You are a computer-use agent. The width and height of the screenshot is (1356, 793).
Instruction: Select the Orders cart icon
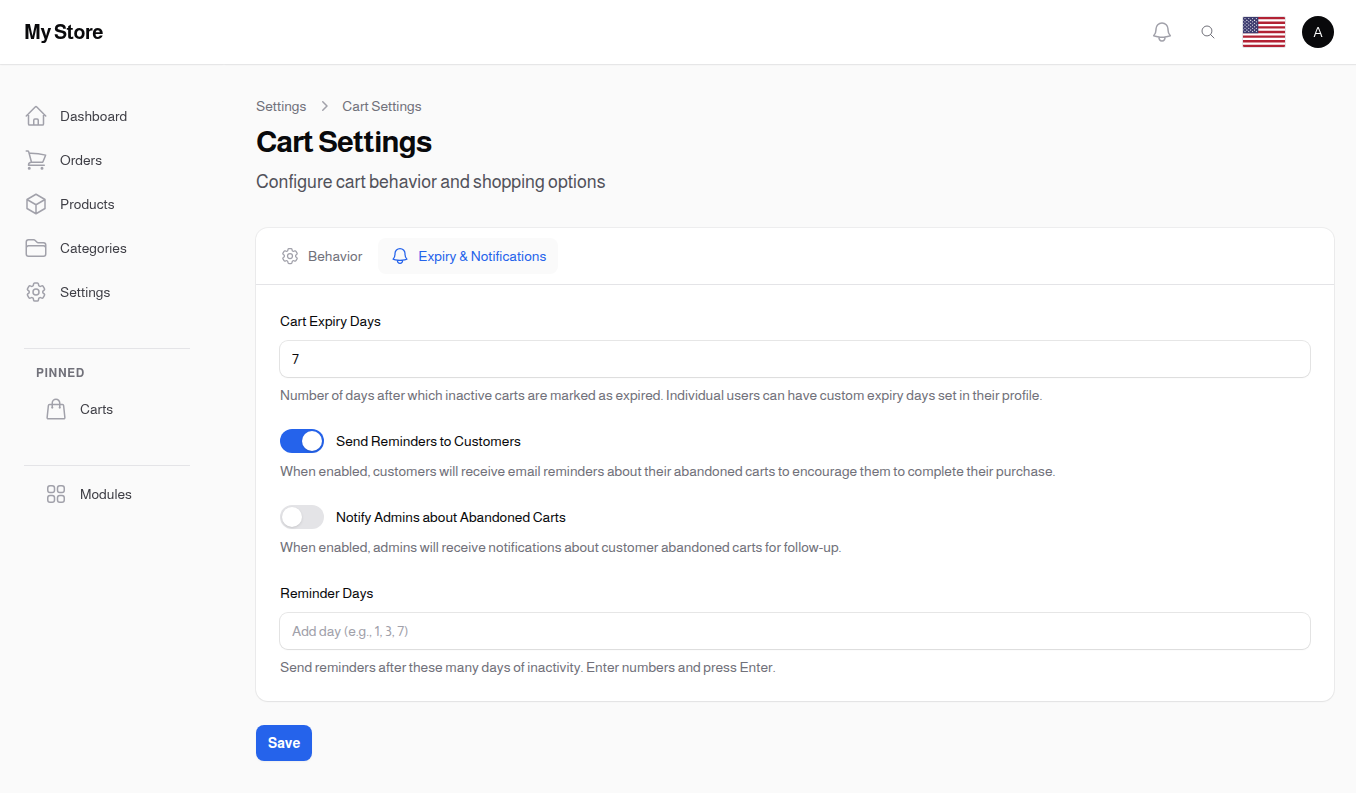click(36, 160)
